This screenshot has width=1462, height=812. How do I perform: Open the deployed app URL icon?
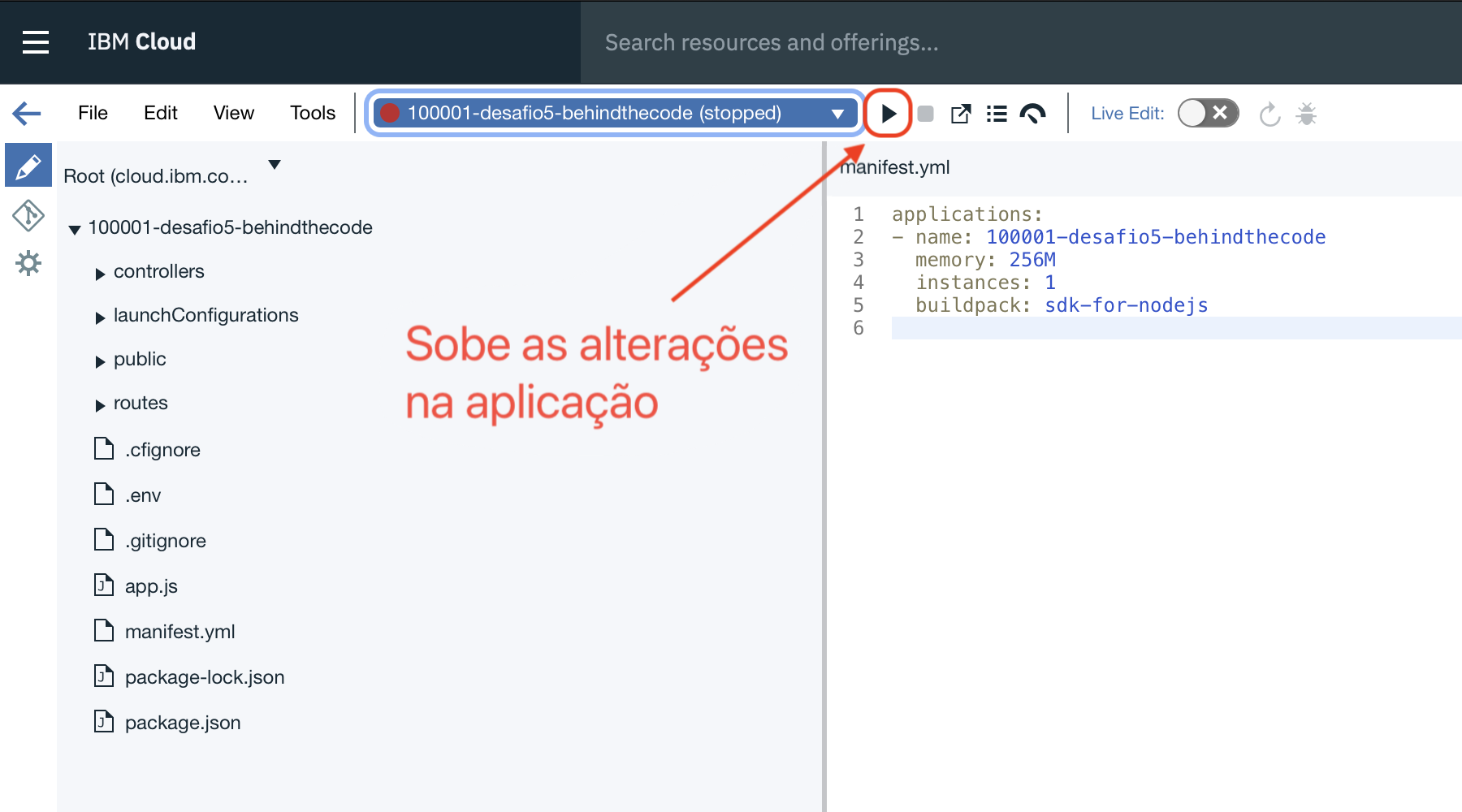point(961,114)
